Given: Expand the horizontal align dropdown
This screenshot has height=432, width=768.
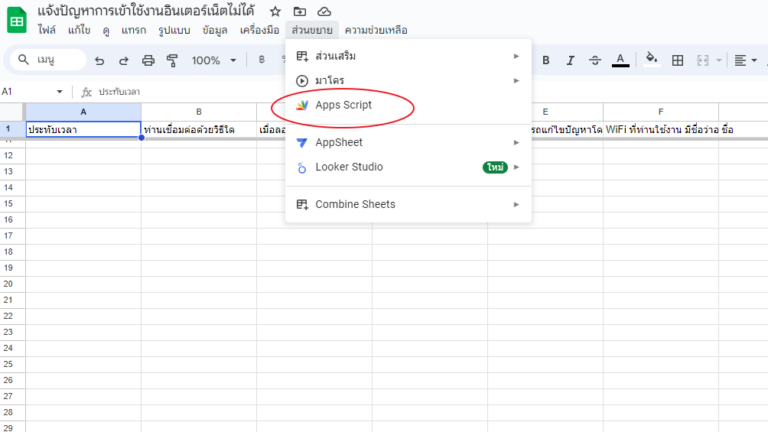Looking at the screenshot, I should coord(746,61).
